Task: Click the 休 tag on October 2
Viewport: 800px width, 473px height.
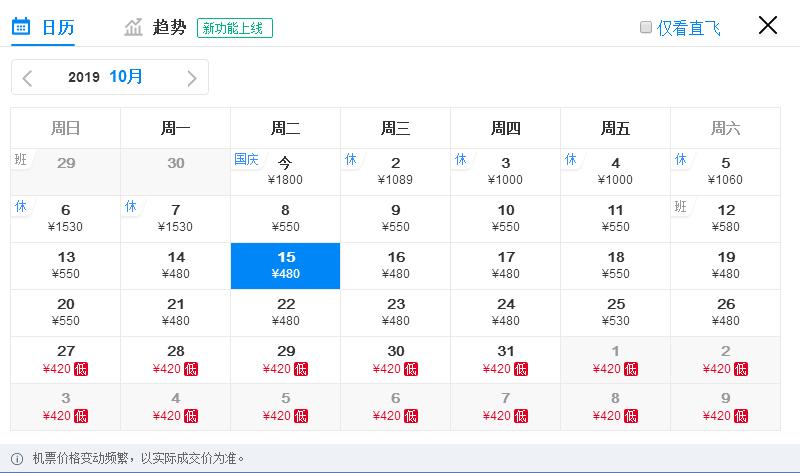Action: (351, 159)
